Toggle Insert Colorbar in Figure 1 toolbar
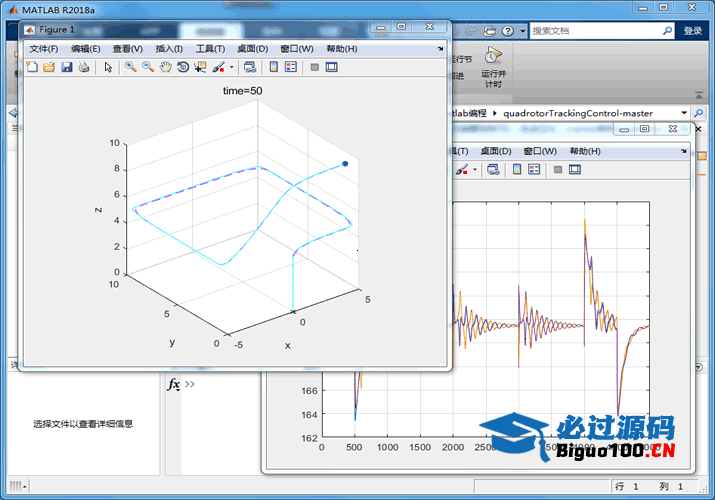 click(x=273, y=67)
